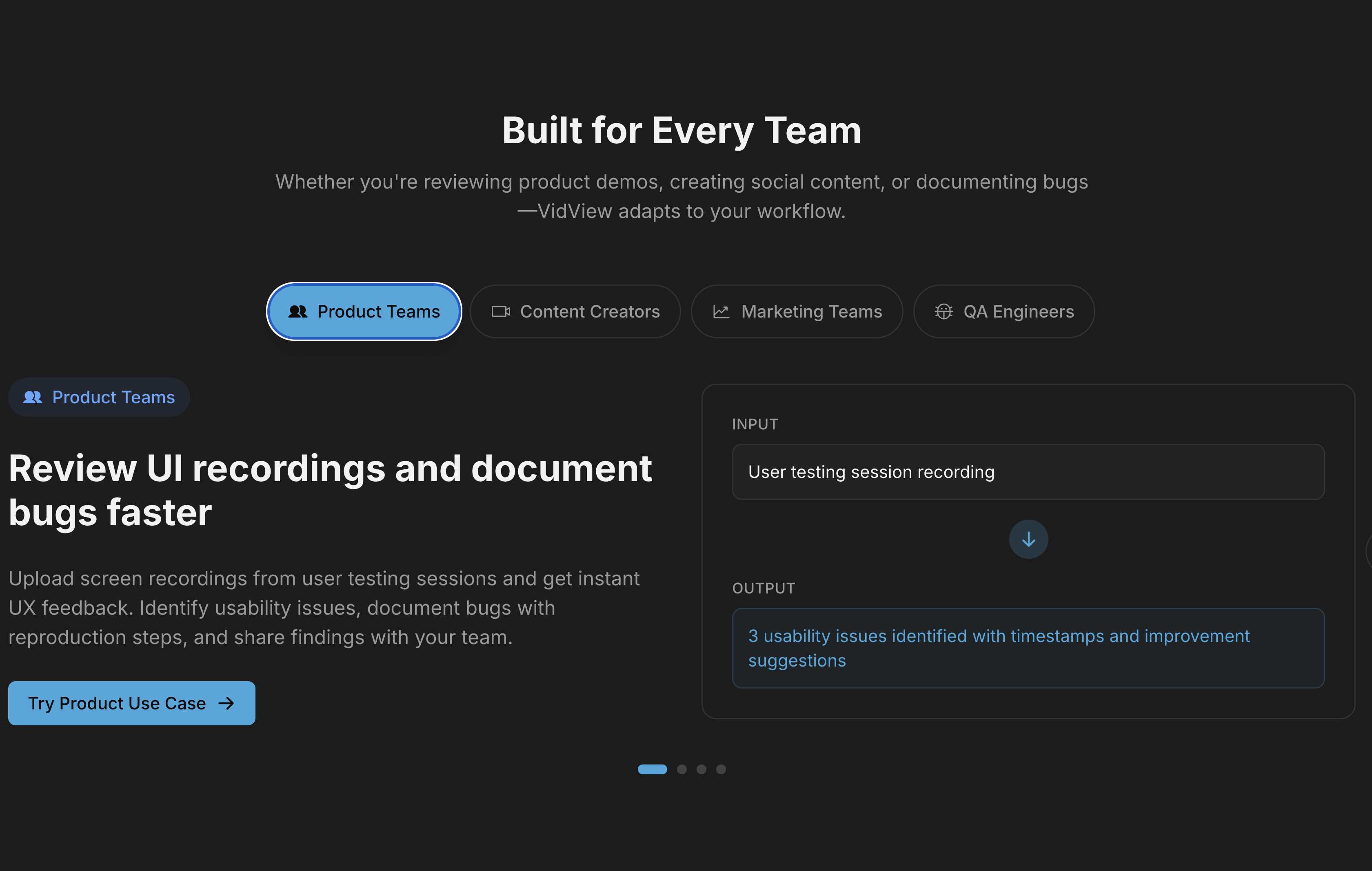The width and height of the screenshot is (1372, 871).
Task: Click the User testing session recording field
Action: coord(1028,472)
